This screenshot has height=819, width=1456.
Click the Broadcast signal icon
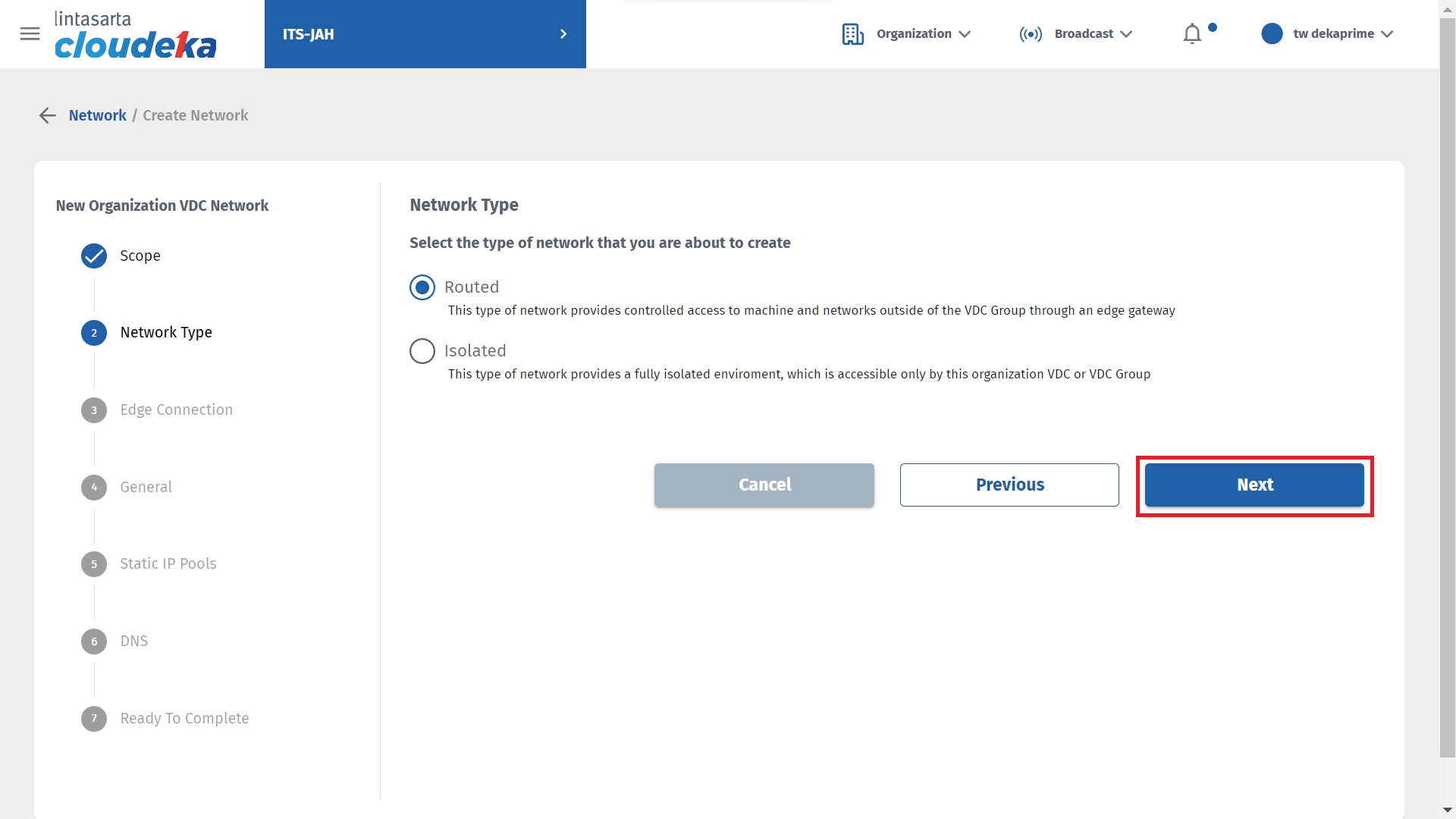pyautogui.click(x=1031, y=34)
